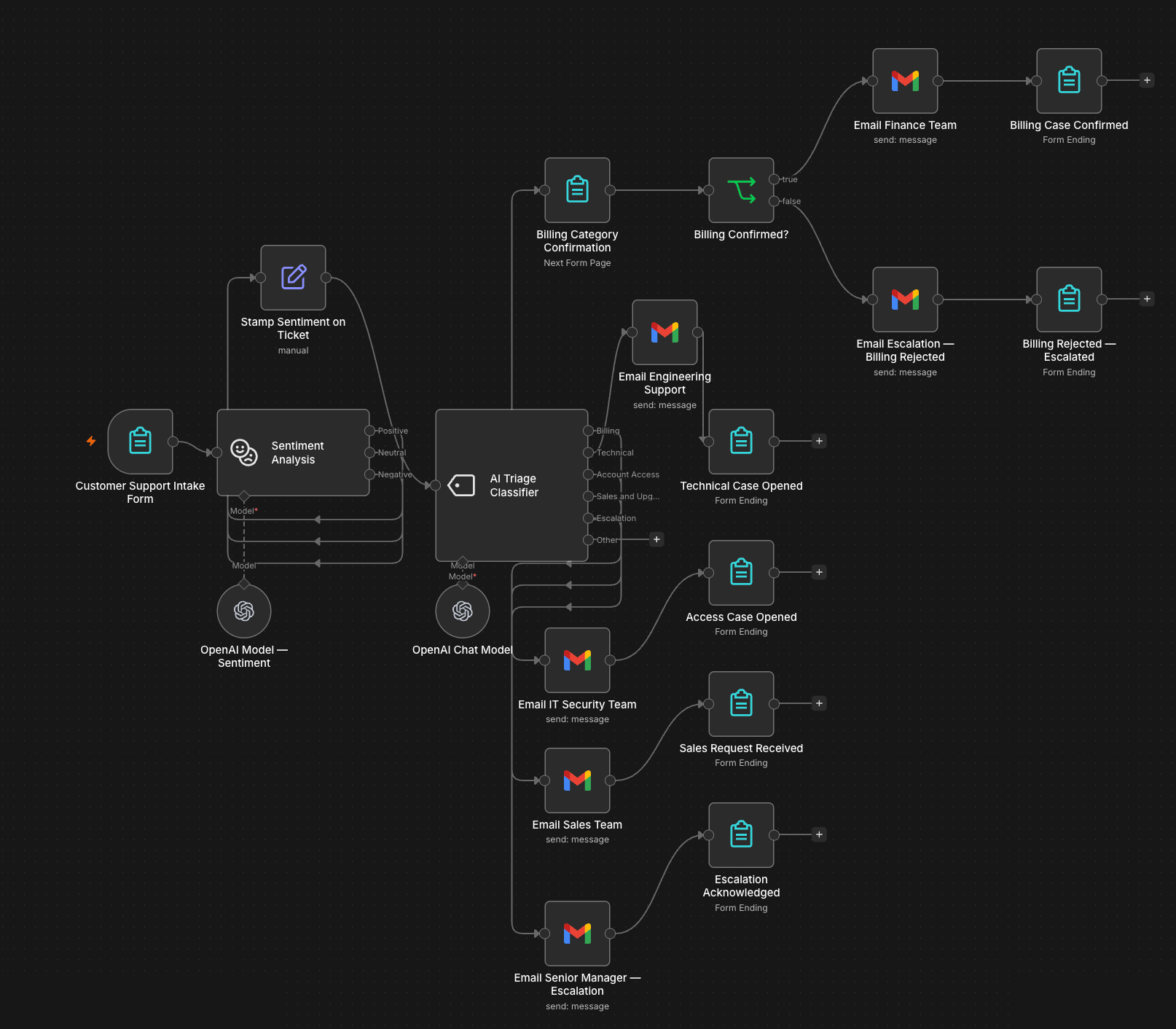1176x1029 pixels.
Task: Select the Billing Case Confirmed form node
Action: pos(1069,81)
